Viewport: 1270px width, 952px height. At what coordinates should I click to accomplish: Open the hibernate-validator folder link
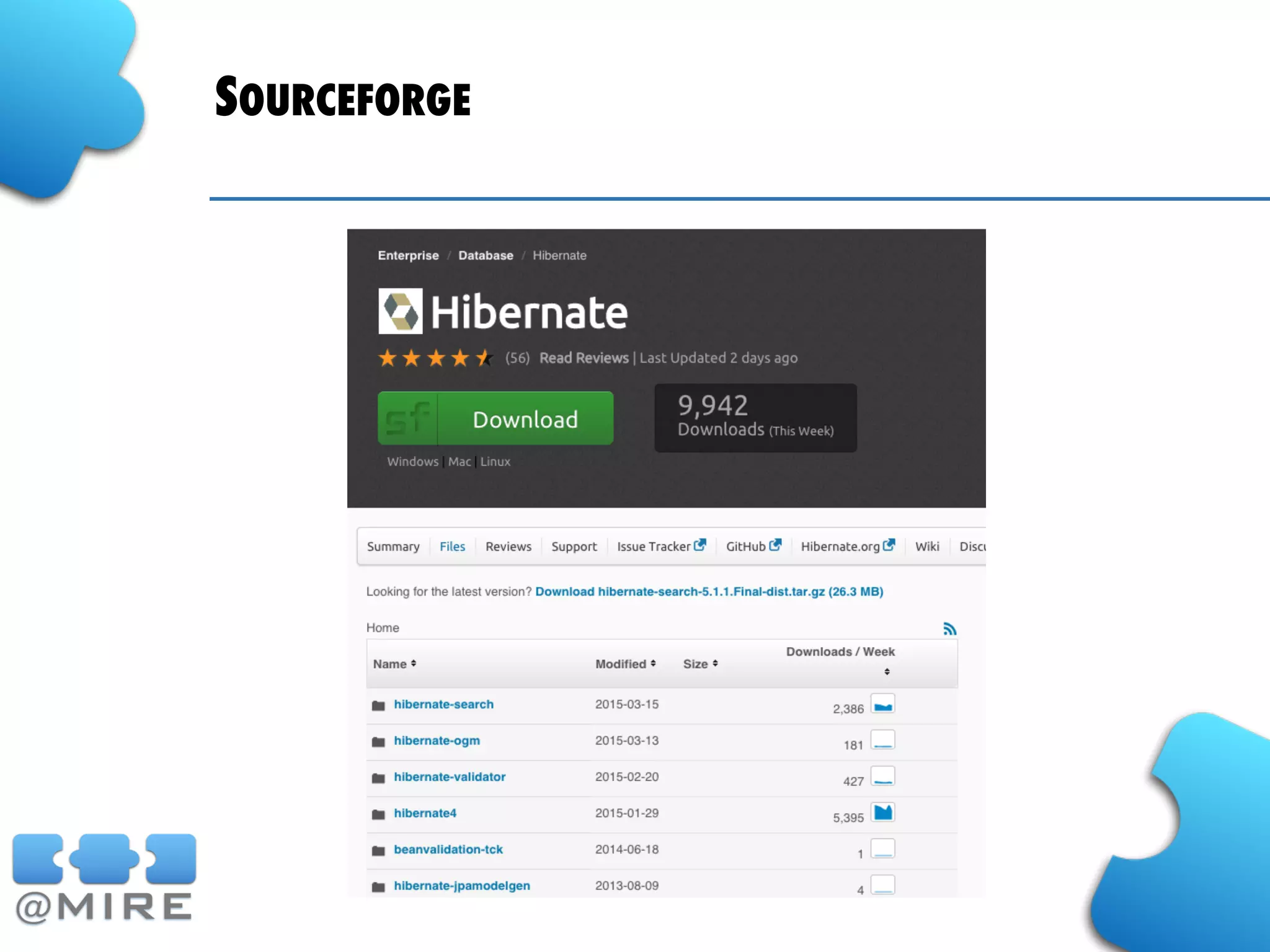point(450,777)
